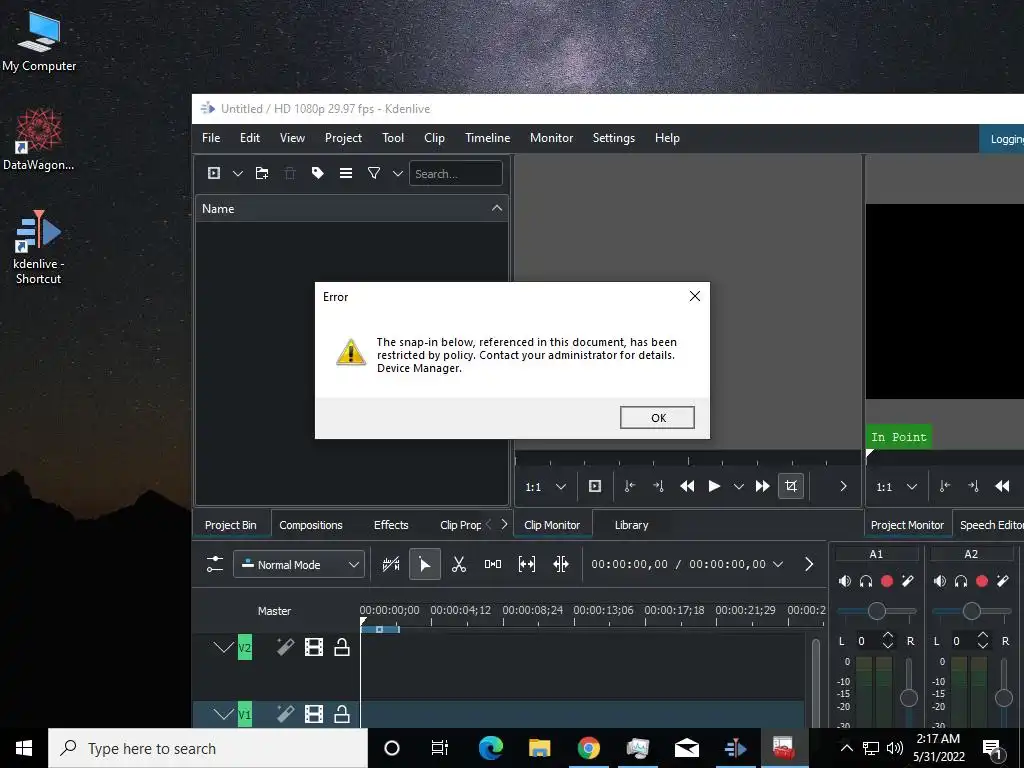Viewport: 1024px width, 768px height.
Task: Dismiss the Error dialog with OK
Action: [657, 418]
